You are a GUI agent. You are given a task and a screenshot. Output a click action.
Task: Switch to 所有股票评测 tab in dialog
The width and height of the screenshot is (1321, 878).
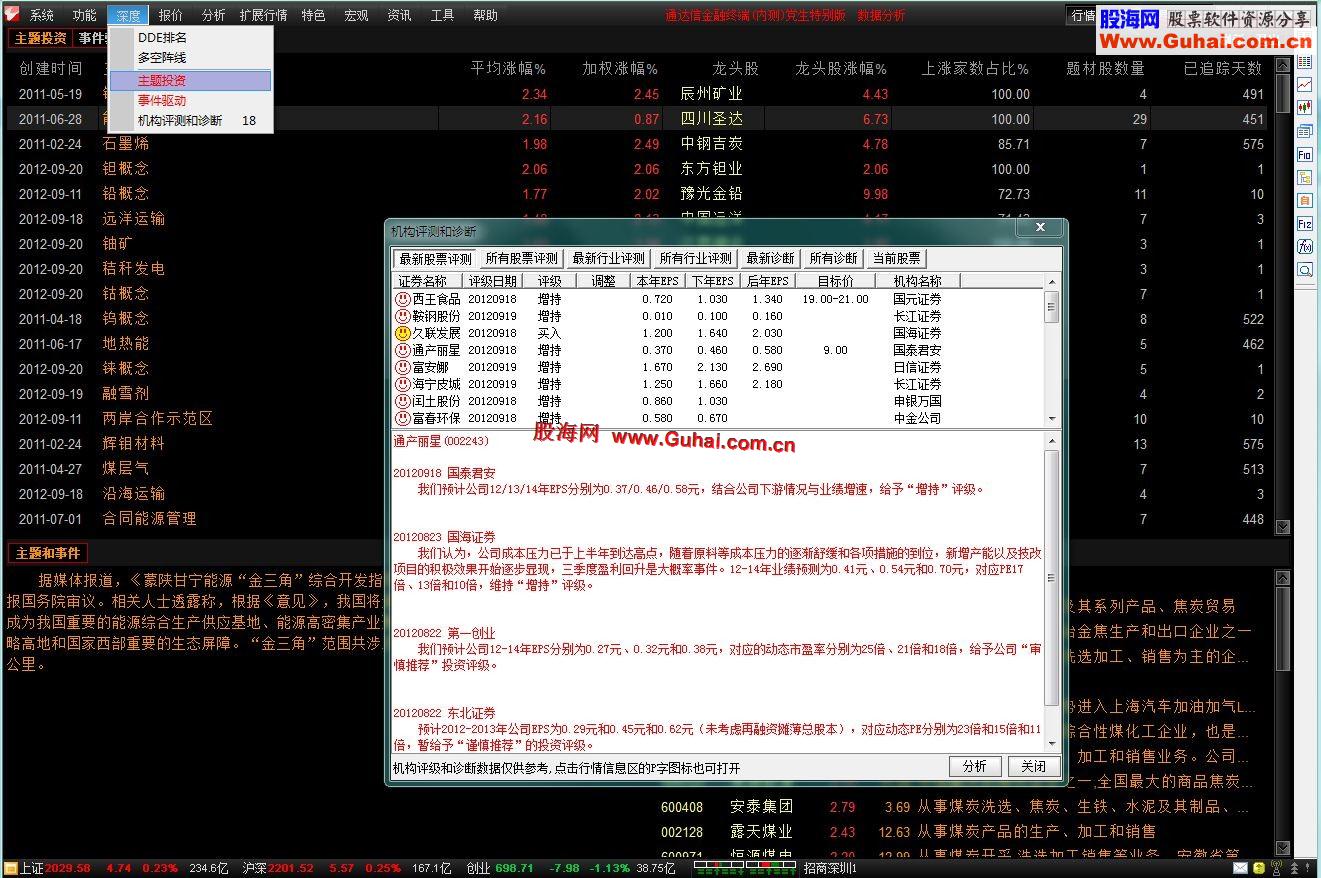(521, 258)
